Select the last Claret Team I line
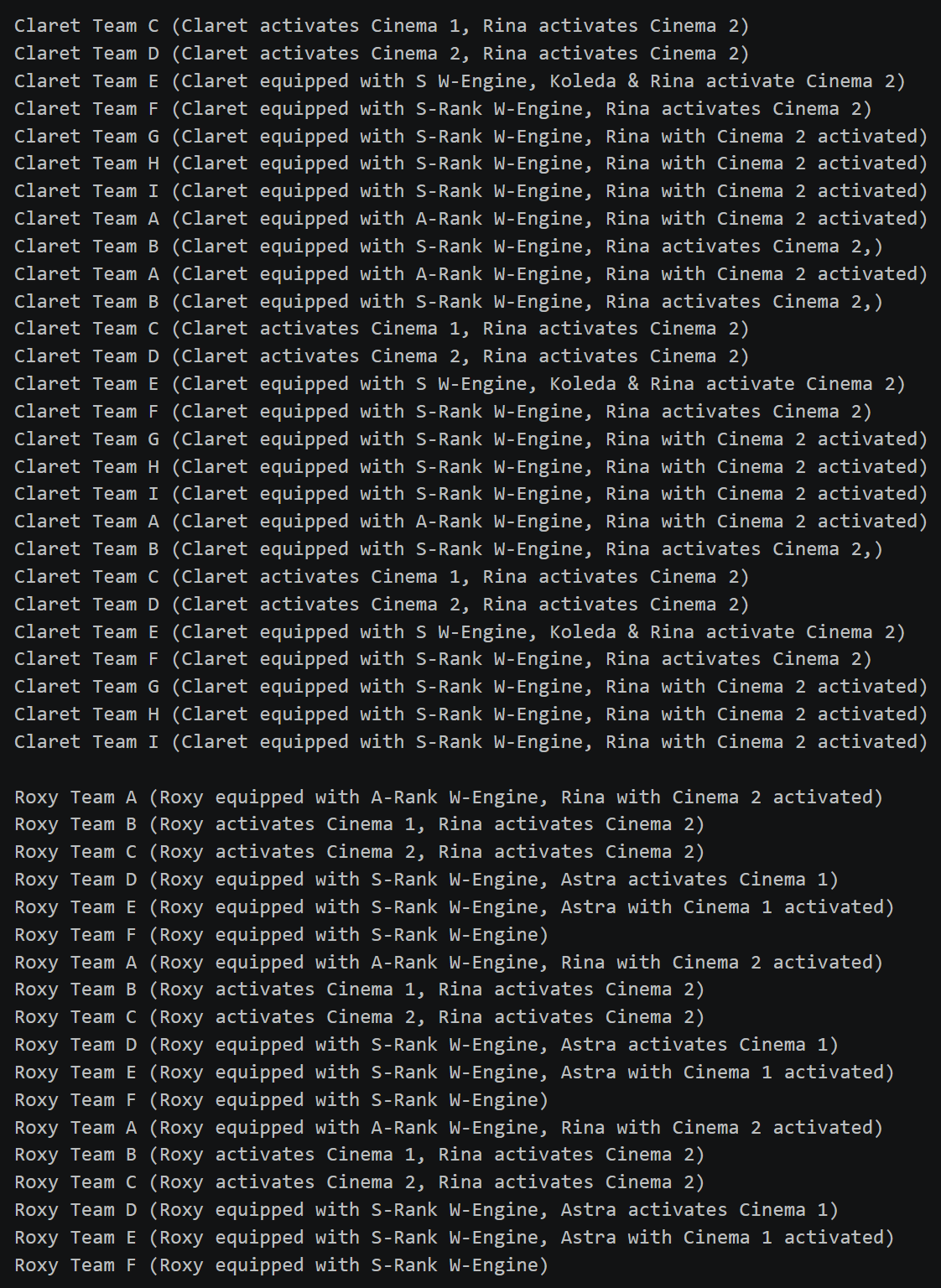The height and width of the screenshot is (1288, 941). pyautogui.click(x=471, y=742)
